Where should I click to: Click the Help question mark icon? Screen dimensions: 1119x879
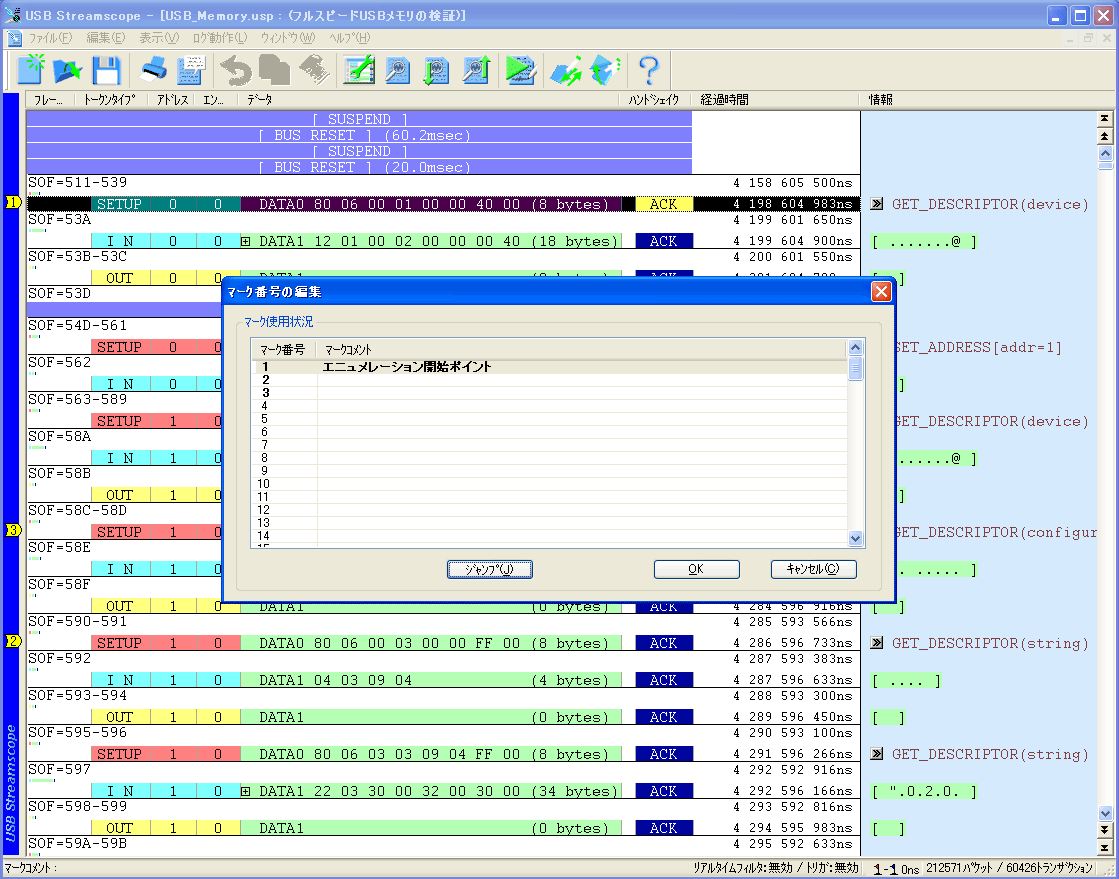(x=648, y=70)
